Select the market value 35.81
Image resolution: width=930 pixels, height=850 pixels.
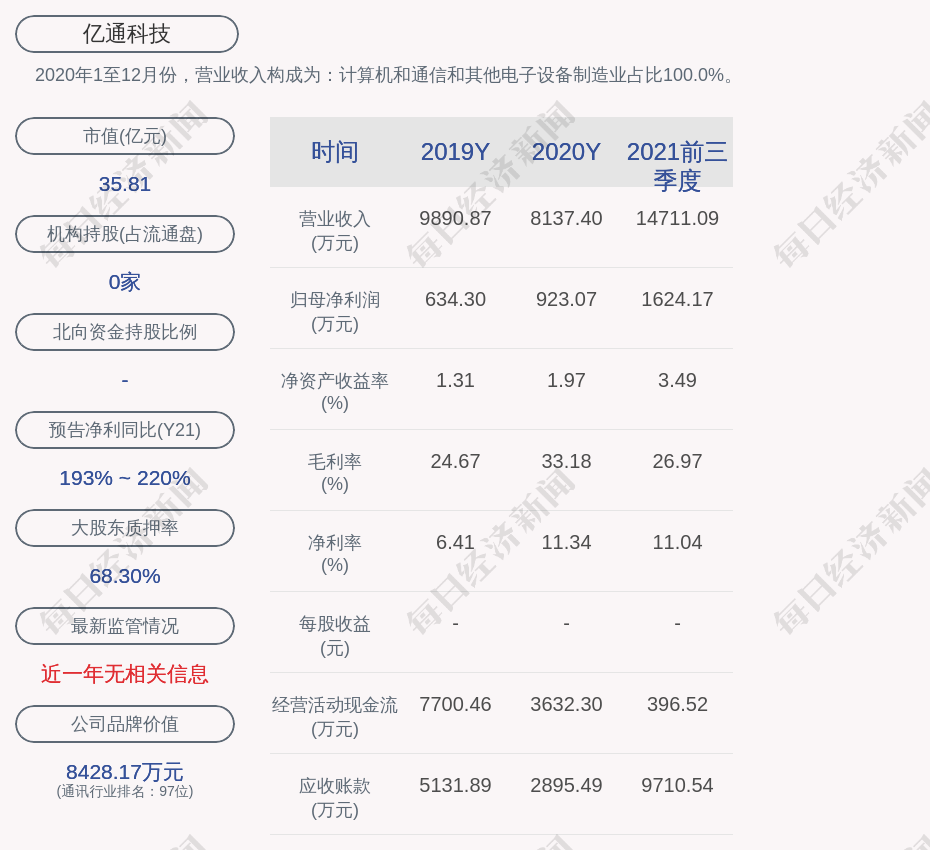click(125, 184)
